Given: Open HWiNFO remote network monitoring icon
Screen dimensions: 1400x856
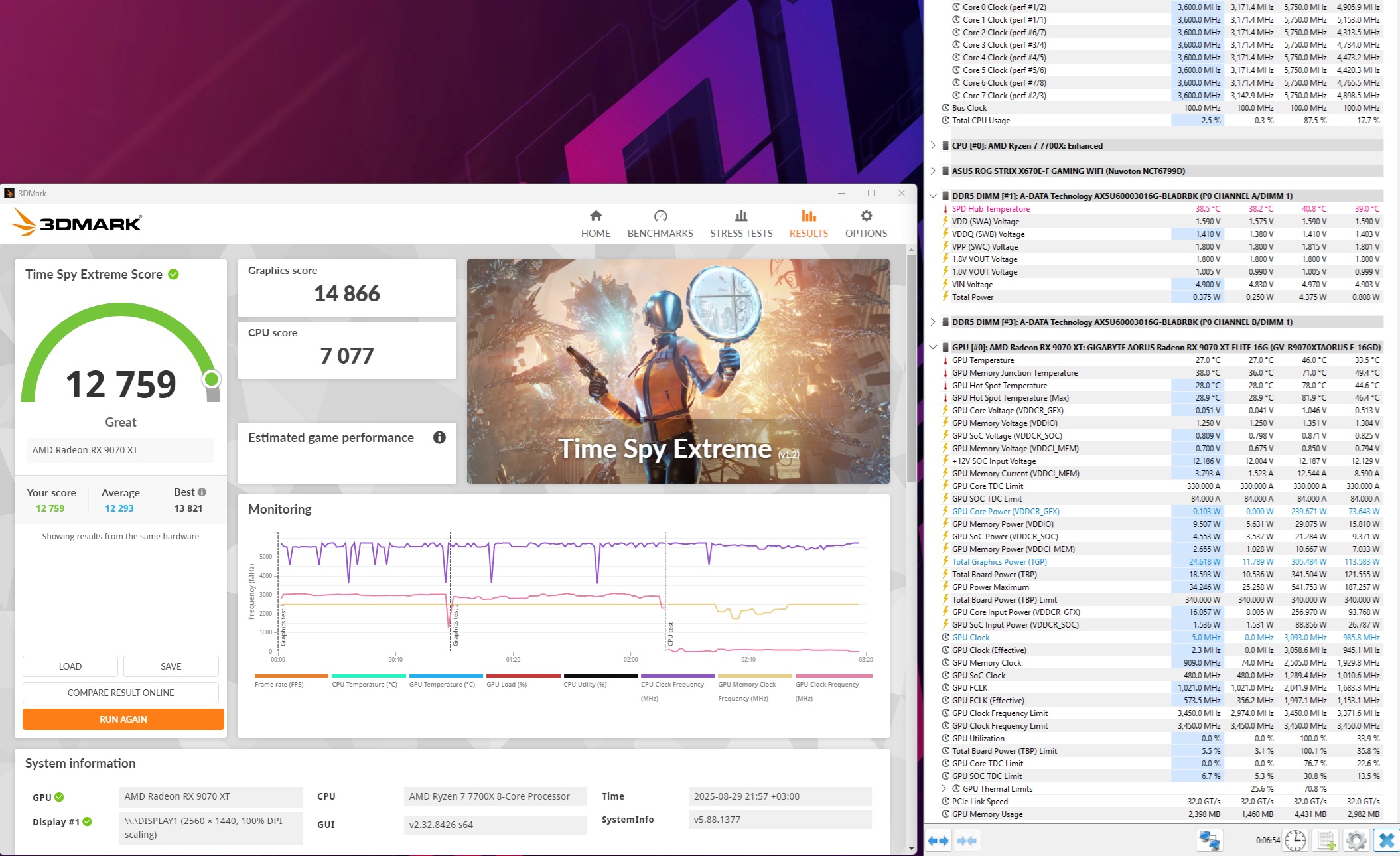Looking at the screenshot, I should (x=1209, y=841).
